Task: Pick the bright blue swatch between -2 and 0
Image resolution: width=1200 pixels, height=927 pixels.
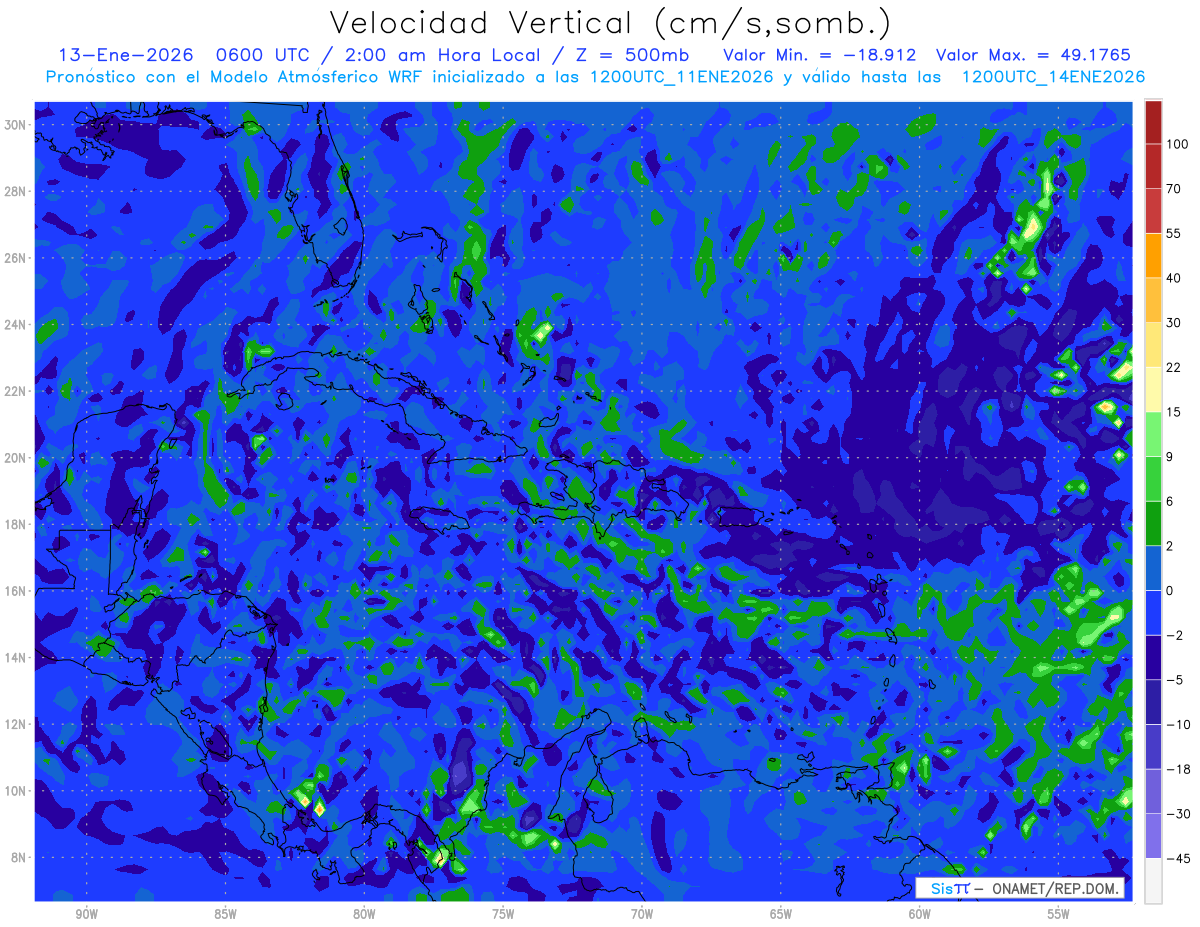Action: [x=1153, y=613]
